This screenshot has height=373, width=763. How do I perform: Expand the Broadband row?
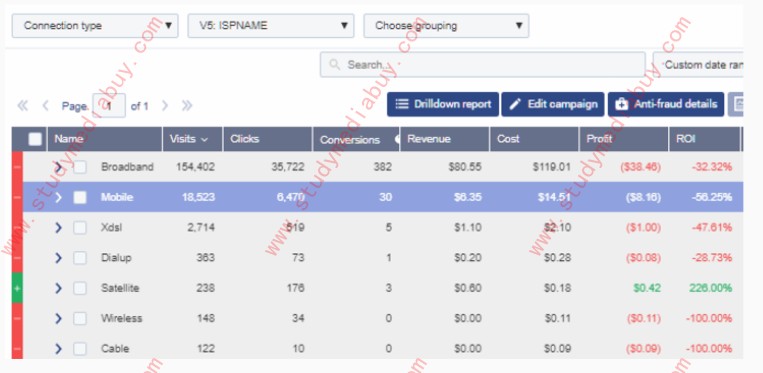[x=58, y=167]
